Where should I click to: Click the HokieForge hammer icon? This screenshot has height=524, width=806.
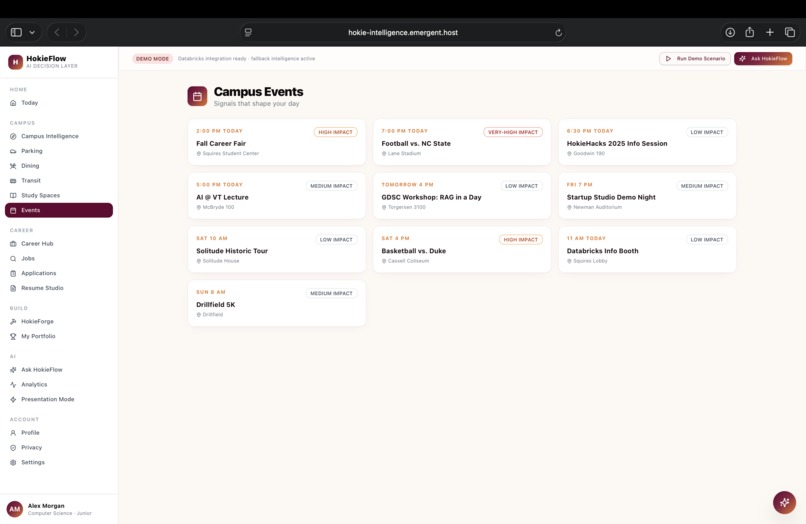(x=13, y=321)
